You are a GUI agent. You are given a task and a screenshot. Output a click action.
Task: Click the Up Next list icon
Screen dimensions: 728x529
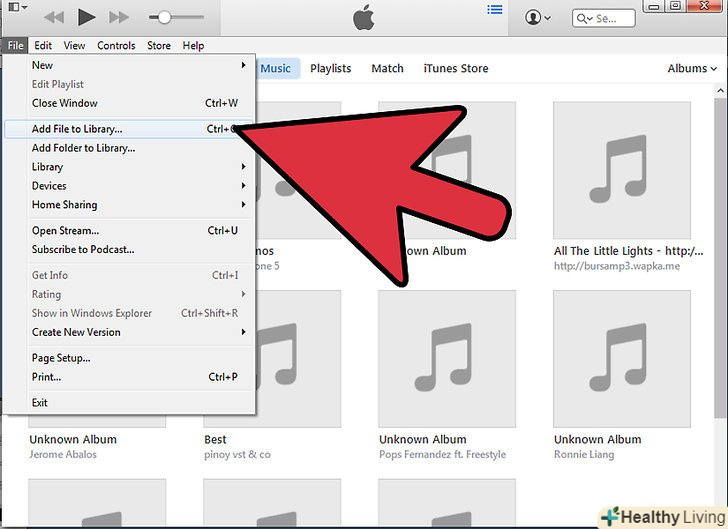point(495,9)
